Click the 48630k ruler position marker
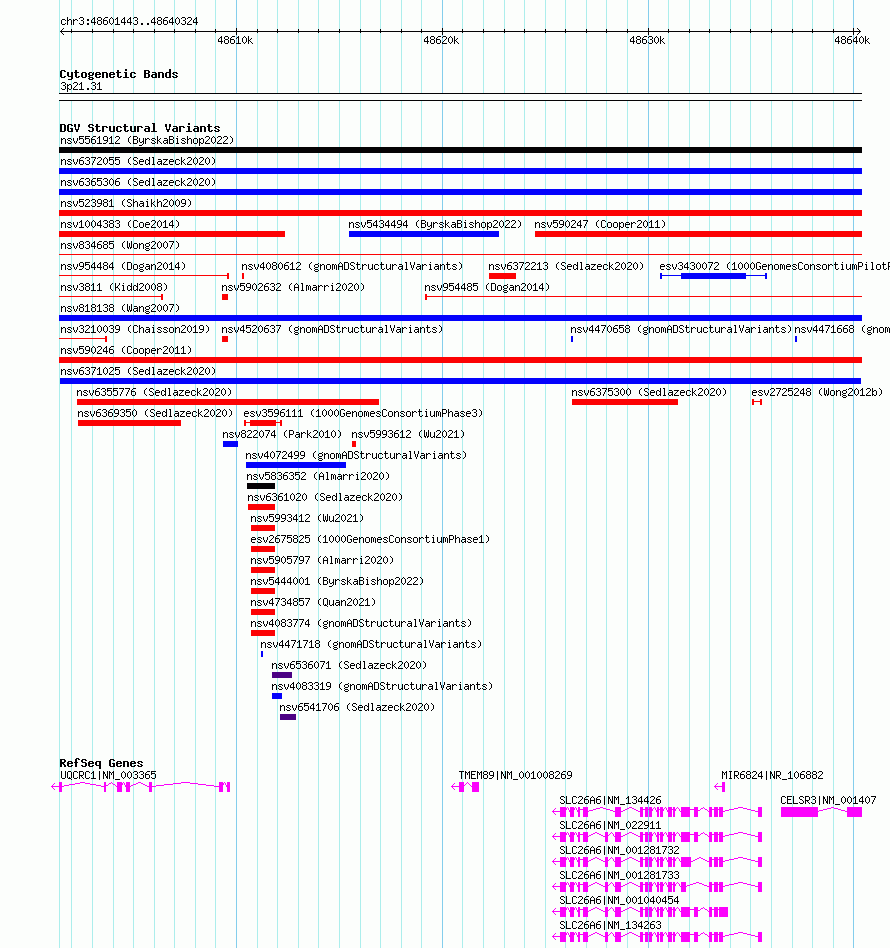Image resolution: width=890 pixels, height=948 pixels. [x=647, y=41]
